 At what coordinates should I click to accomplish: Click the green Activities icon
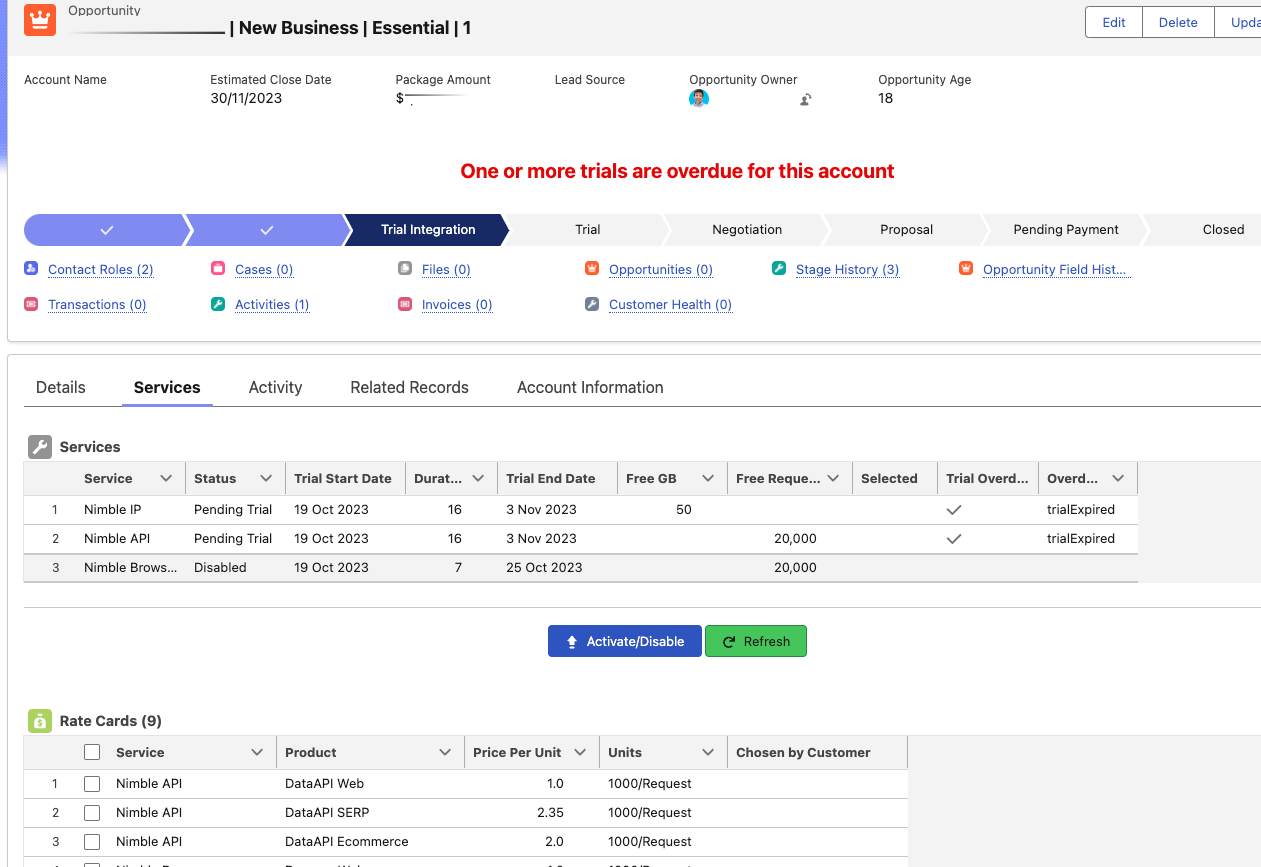(x=218, y=304)
